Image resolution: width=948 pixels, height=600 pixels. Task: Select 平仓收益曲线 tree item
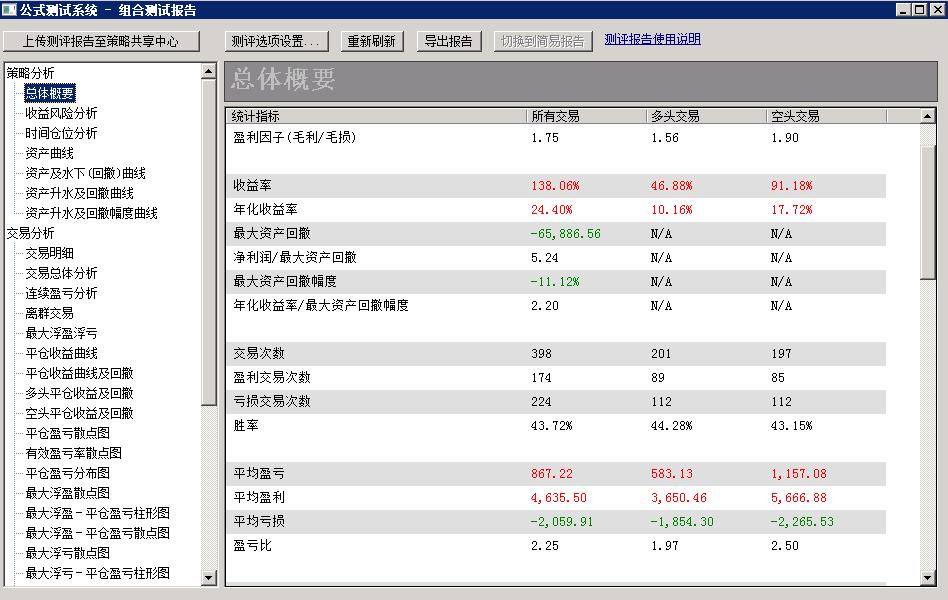click(61, 353)
